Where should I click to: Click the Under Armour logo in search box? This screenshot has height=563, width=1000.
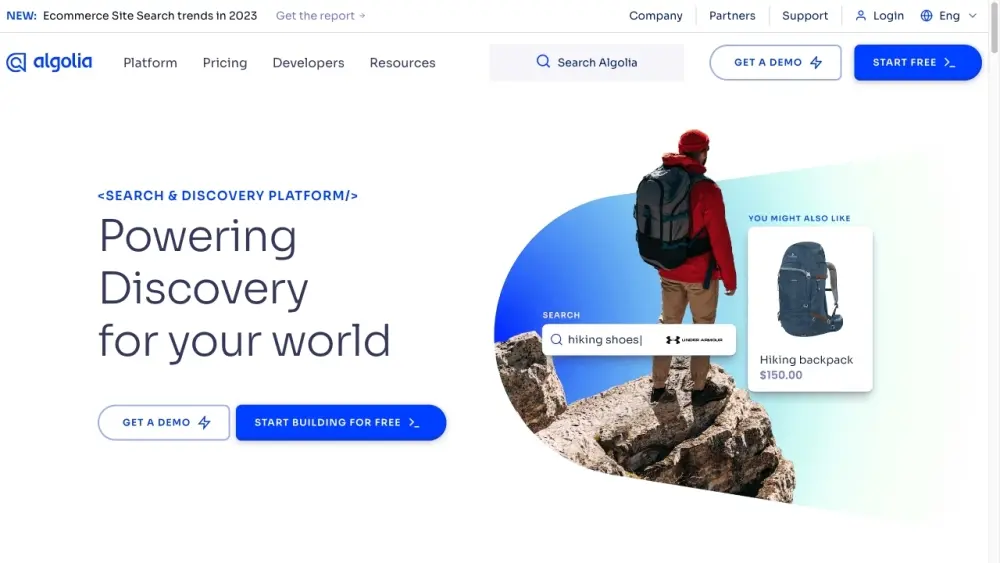point(694,340)
